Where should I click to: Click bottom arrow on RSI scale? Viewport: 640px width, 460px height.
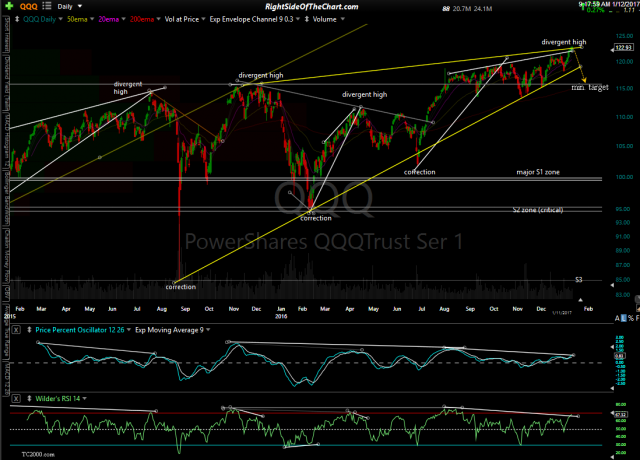[612, 456]
